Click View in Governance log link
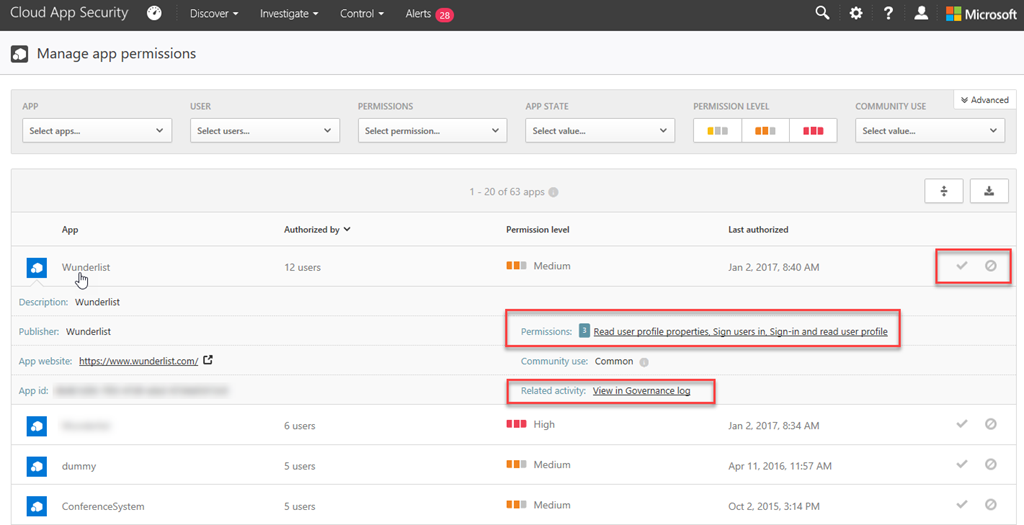The width and height of the screenshot is (1024, 525). click(x=641, y=390)
